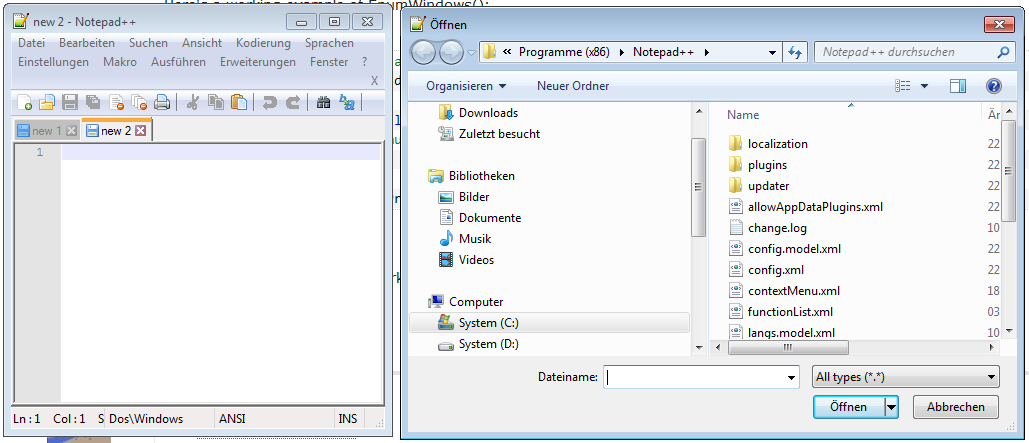The image size is (1029, 443).
Task: Open the Kodierung menu
Action: (x=263, y=43)
